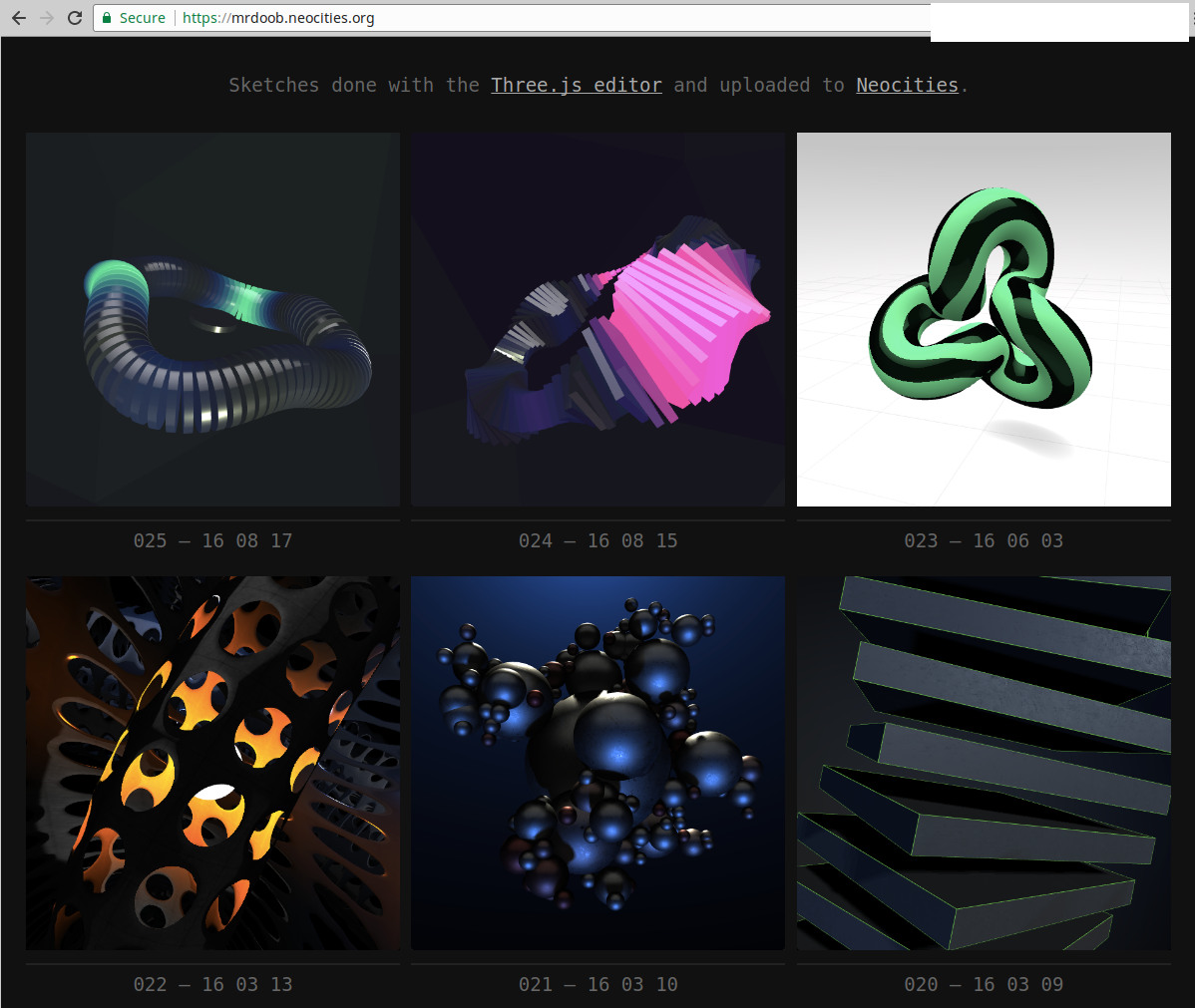Open the Neocities link
1195x1008 pixels.
(x=907, y=86)
